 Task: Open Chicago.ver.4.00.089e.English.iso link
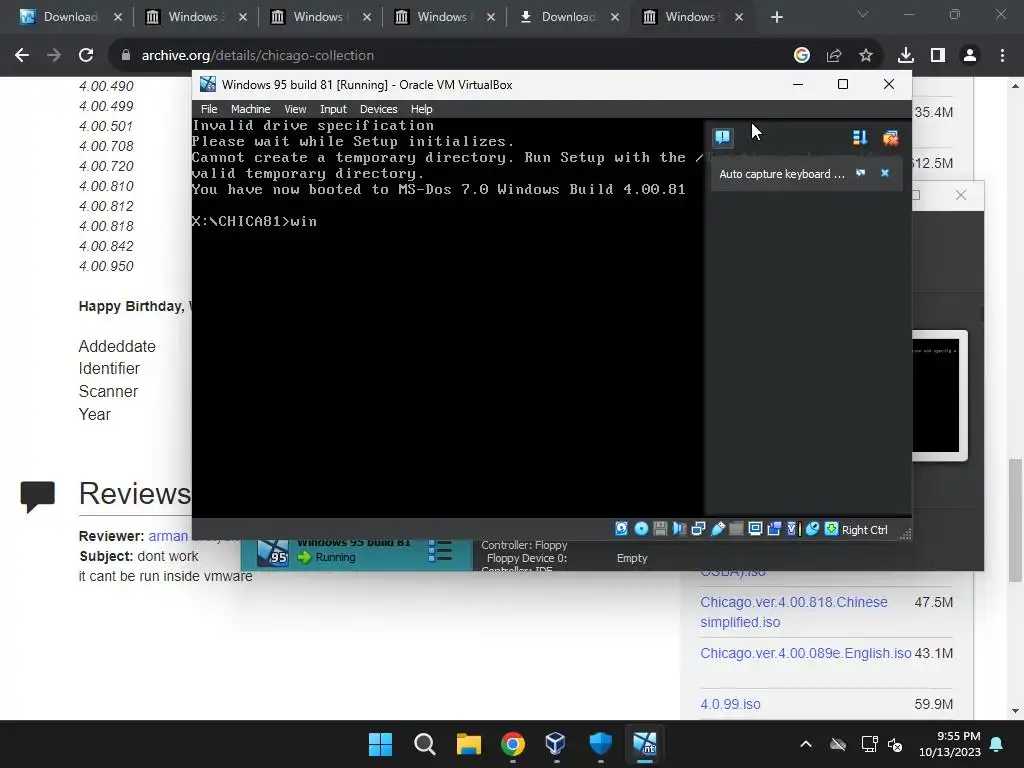pyautogui.click(x=805, y=653)
